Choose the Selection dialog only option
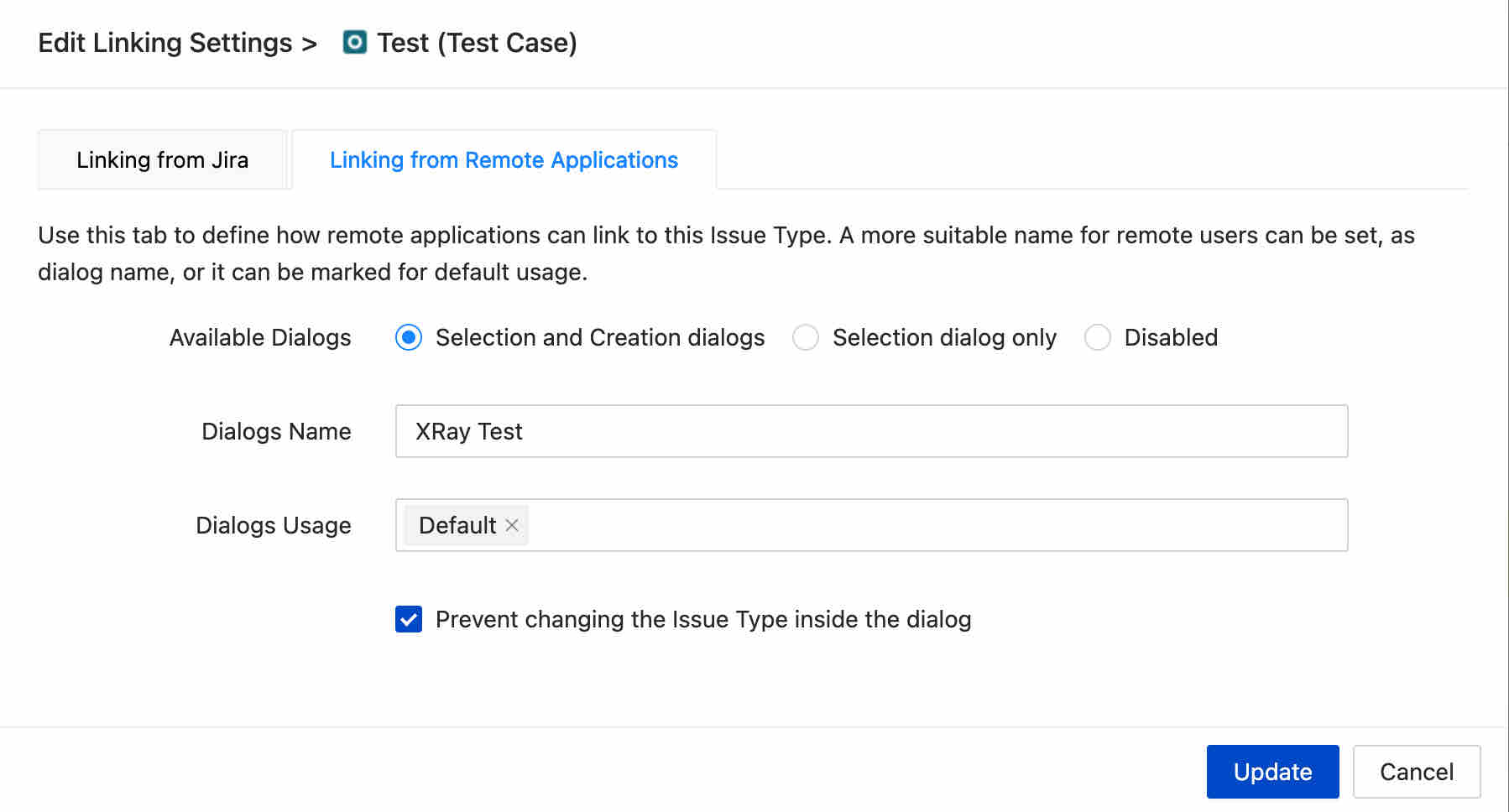The height and width of the screenshot is (812, 1509). click(x=806, y=337)
